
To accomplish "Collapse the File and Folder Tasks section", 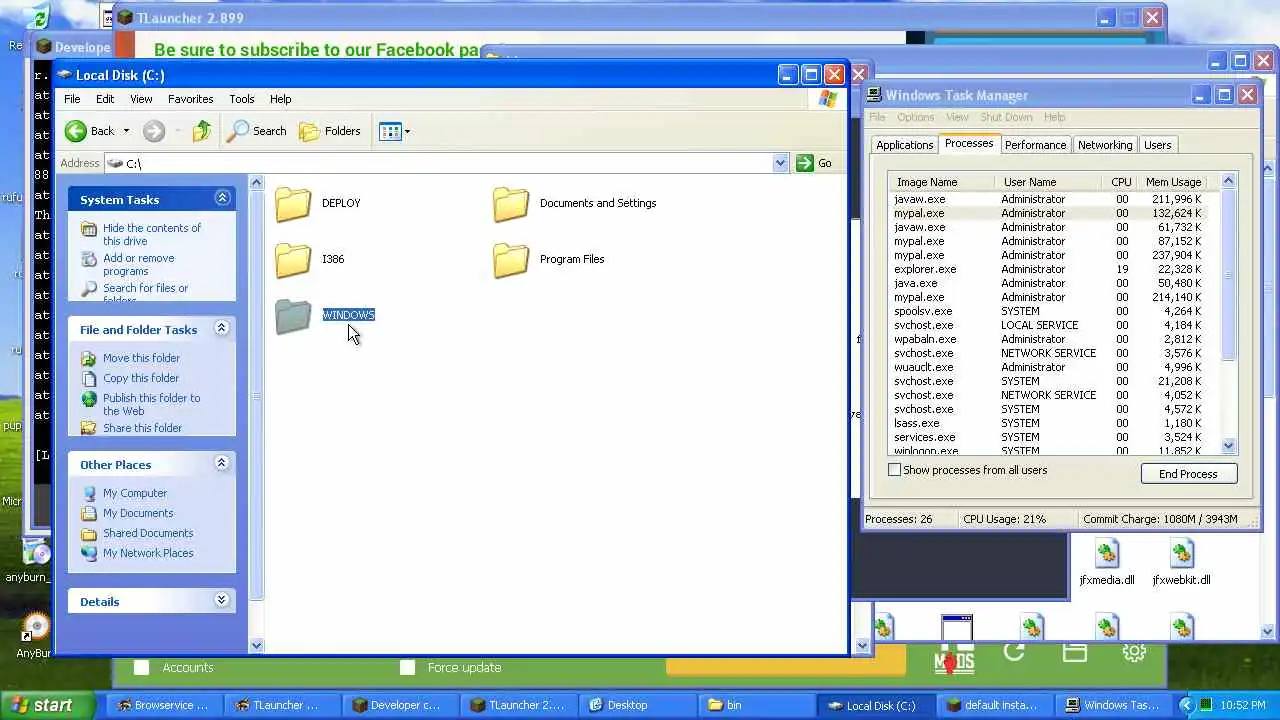I will click(222, 329).
